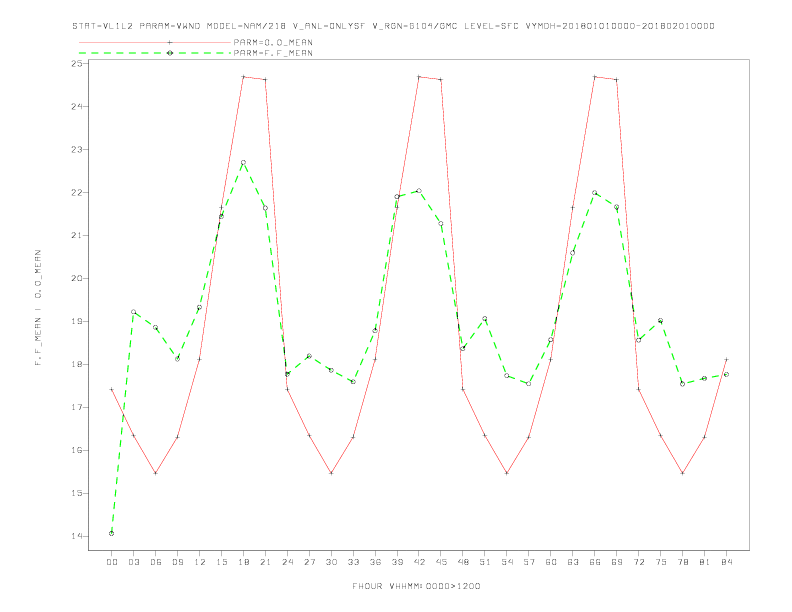Click the green circle data point at hour 42
792x612 pixels.
419,191
